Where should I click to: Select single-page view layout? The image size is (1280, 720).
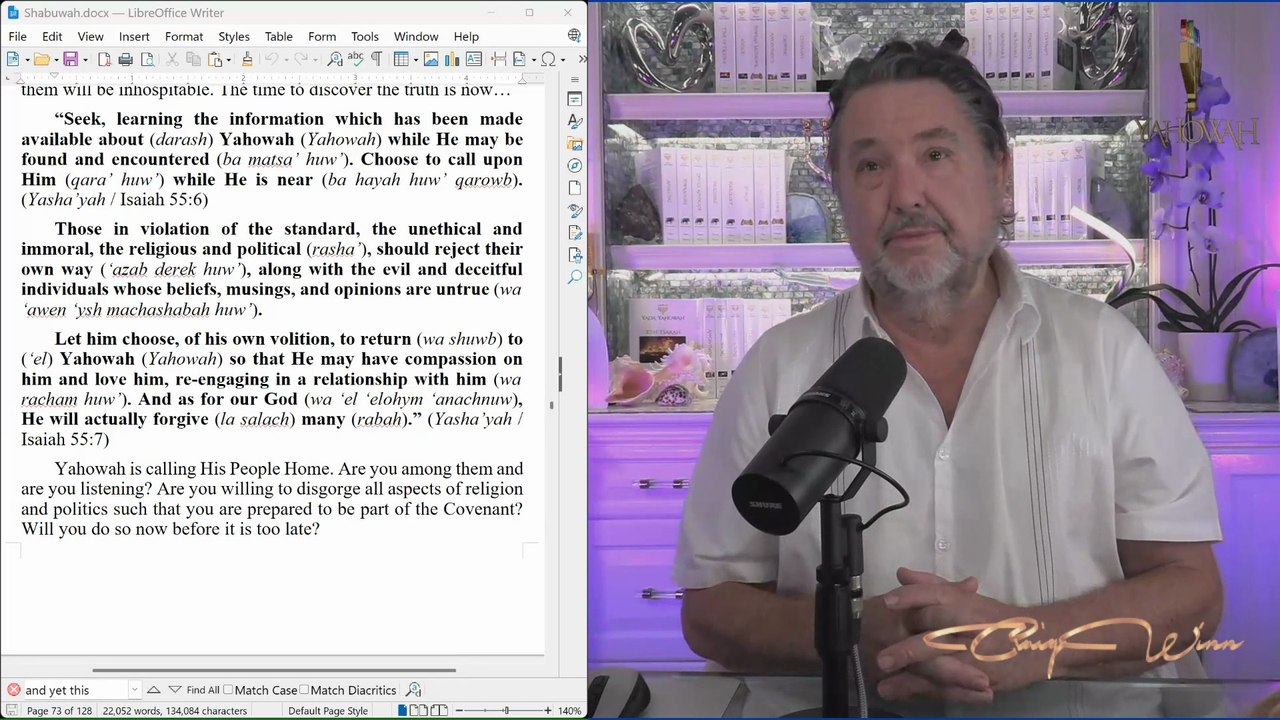tap(402, 711)
